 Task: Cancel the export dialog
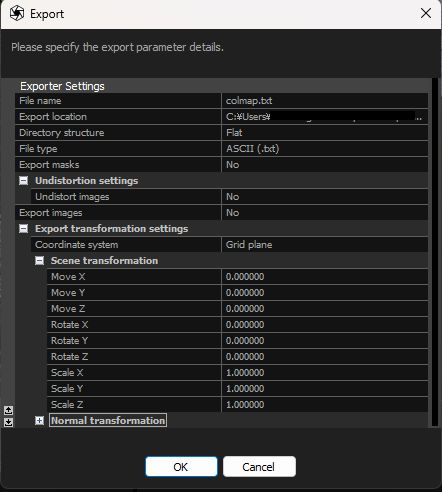259,467
